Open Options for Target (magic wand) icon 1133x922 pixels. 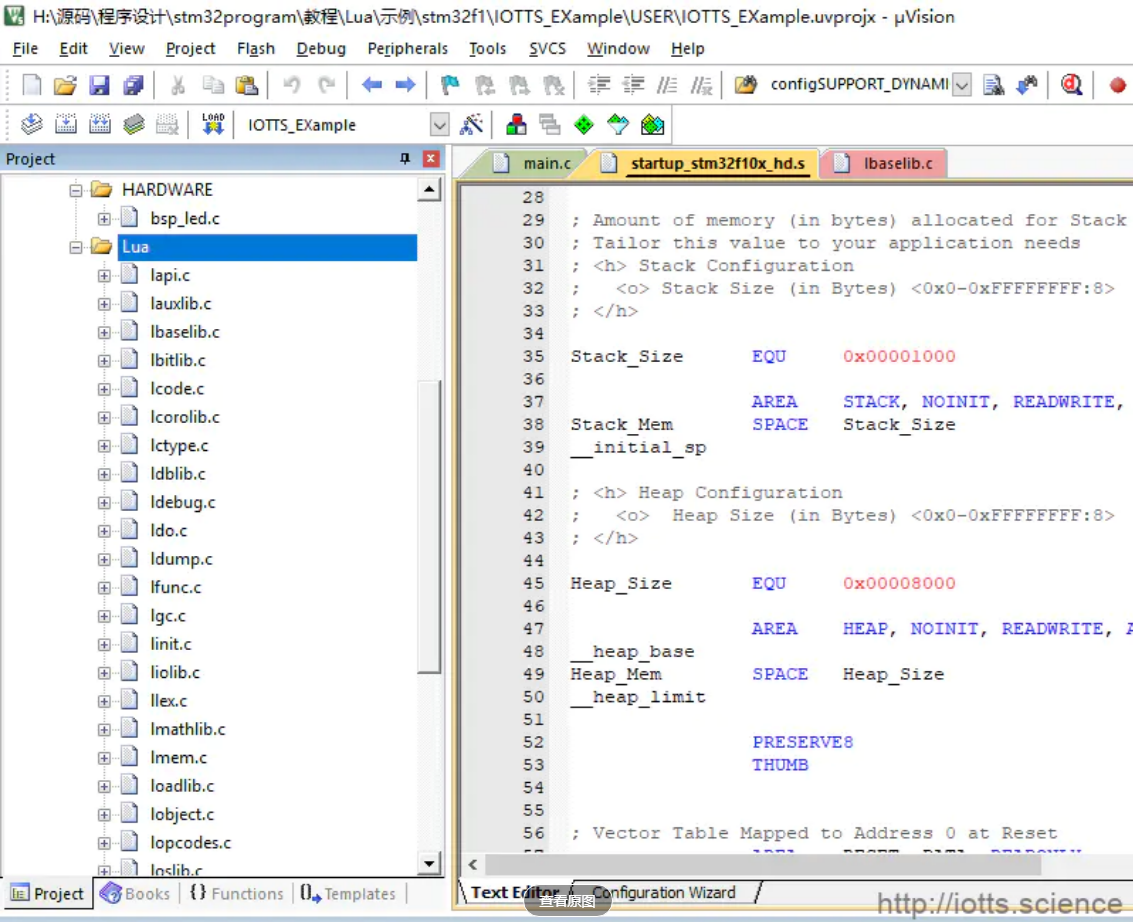(x=471, y=125)
